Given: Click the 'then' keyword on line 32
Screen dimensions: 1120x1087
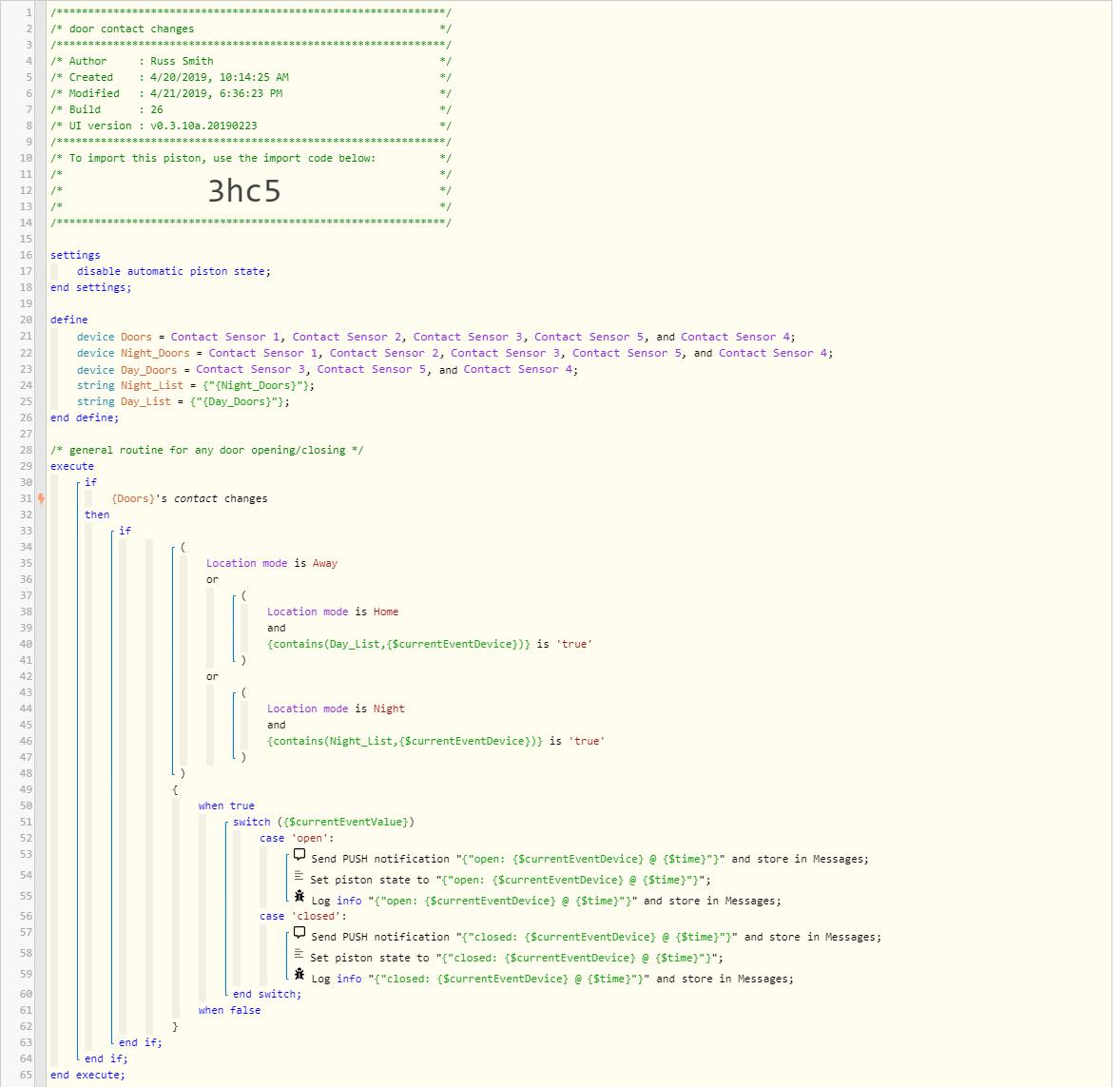Looking at the screenshot, I should 97,514.
